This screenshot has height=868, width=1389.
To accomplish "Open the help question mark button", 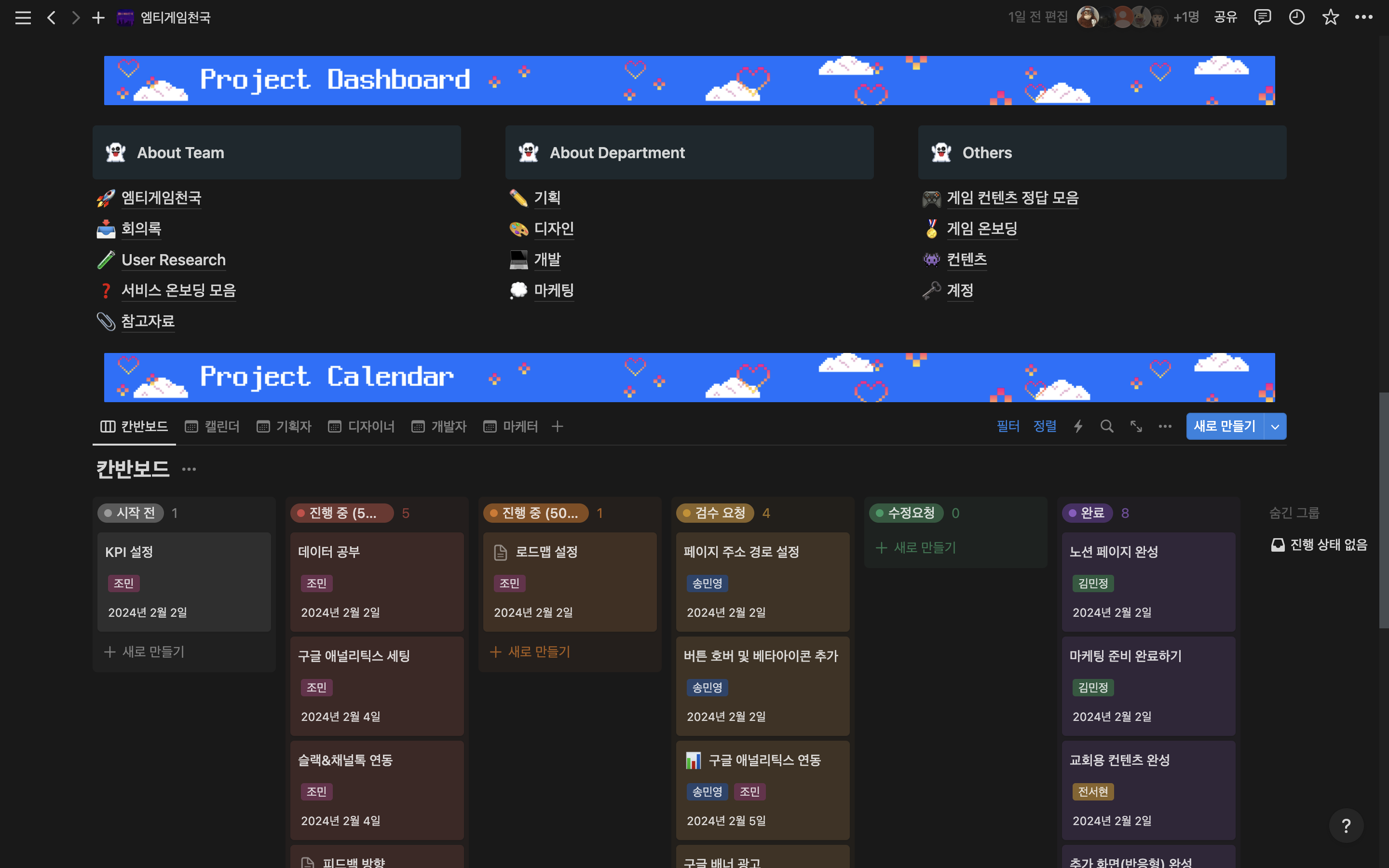I will pyautogui.click(x=1346, y=826).
